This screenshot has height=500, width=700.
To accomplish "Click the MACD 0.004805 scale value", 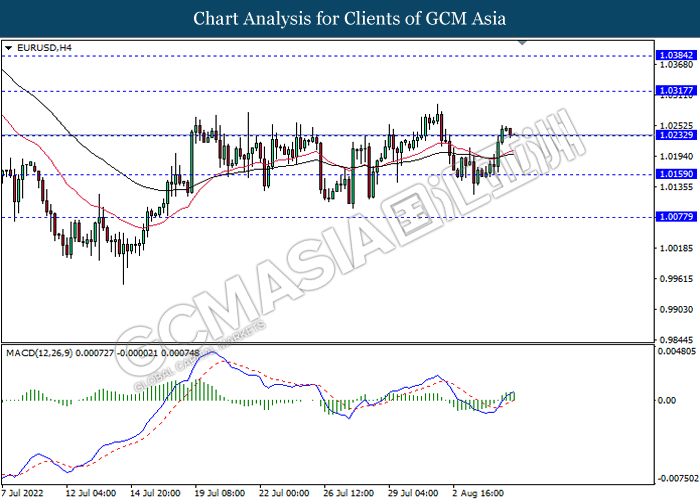I will coord(676,351).
